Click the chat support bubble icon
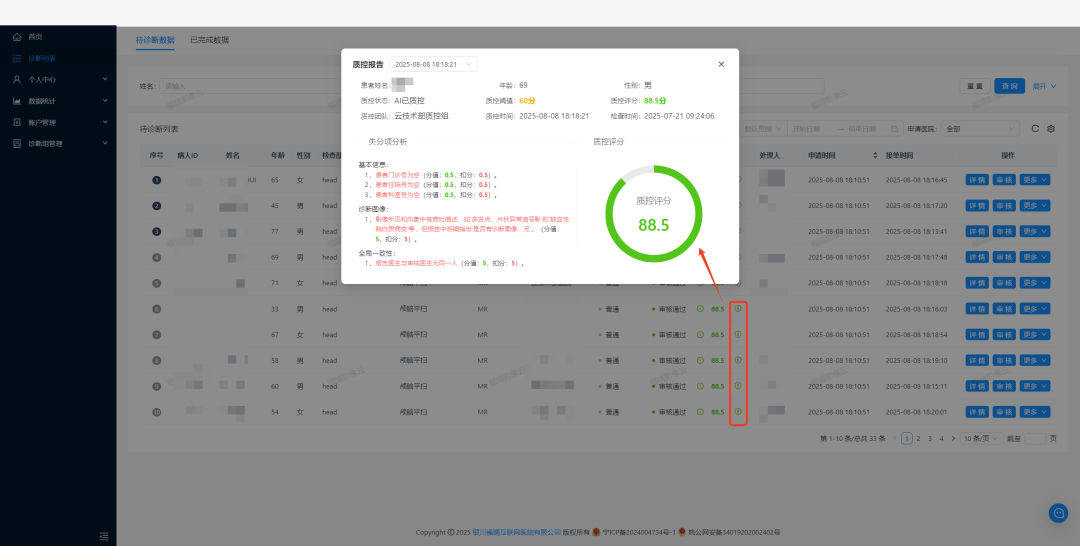Image resolution: width=1080 pixels, height=546 pixels. point(1058,513)
